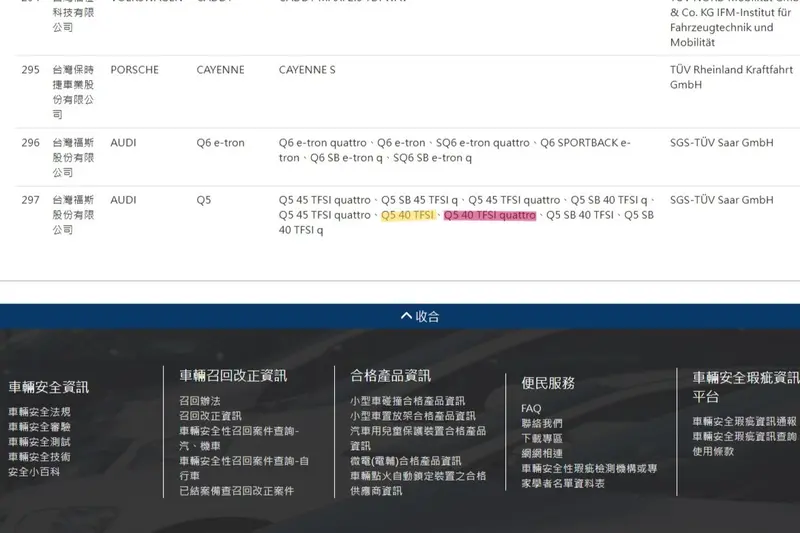Open 車輛點火自動鎖定裝置之合格供應商資訊 link

tap(418, 483)
